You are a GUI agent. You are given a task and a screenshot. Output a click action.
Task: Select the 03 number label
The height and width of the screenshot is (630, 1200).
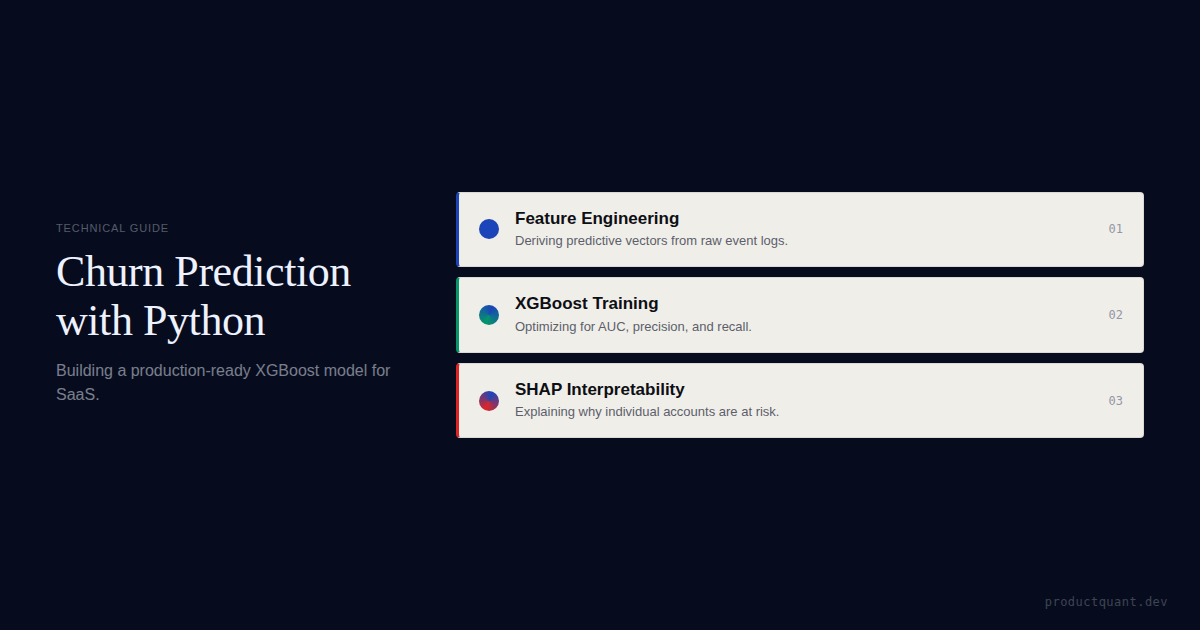click(x=1115, y=401)
